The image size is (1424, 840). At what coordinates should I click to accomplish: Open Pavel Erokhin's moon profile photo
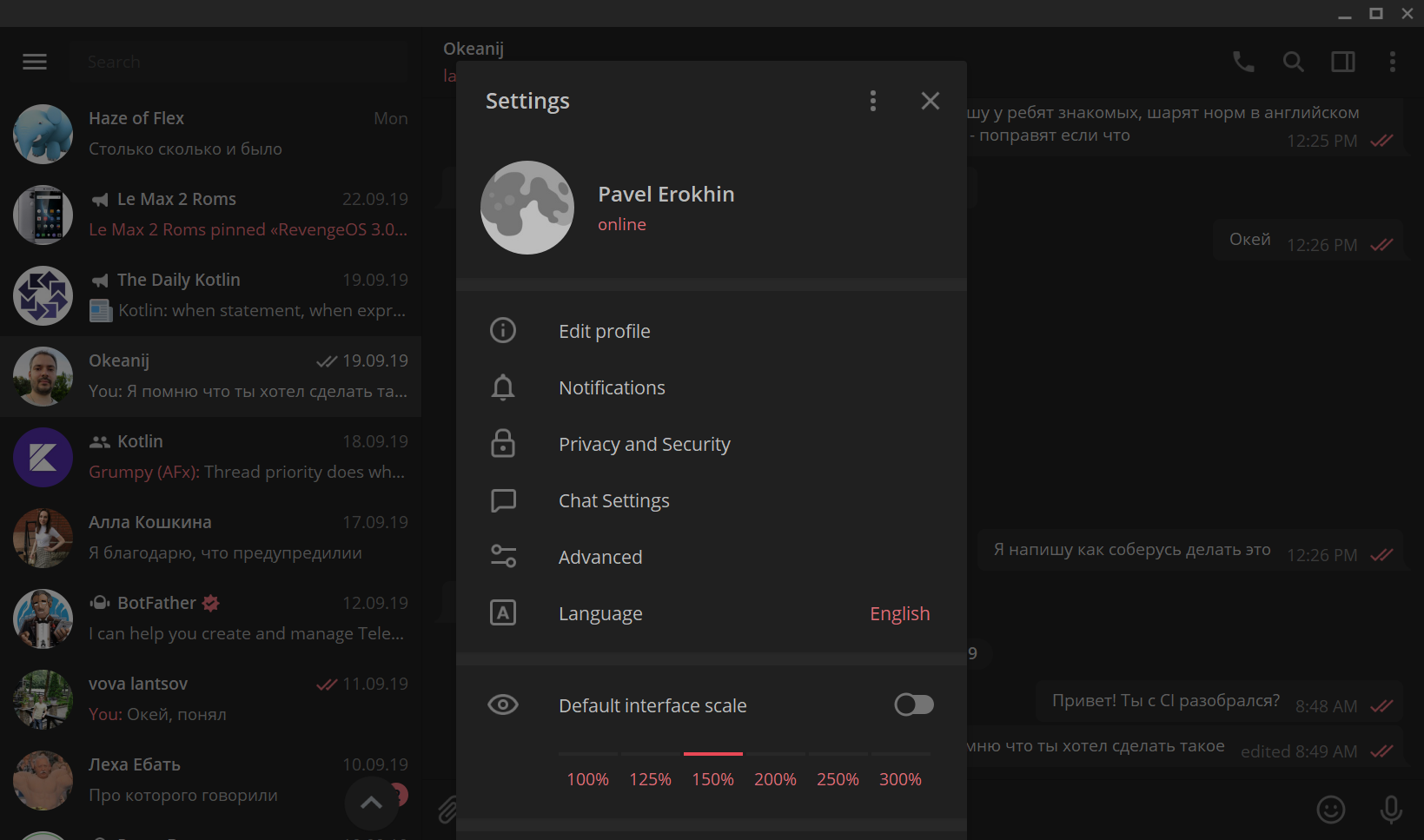[527, 208]
